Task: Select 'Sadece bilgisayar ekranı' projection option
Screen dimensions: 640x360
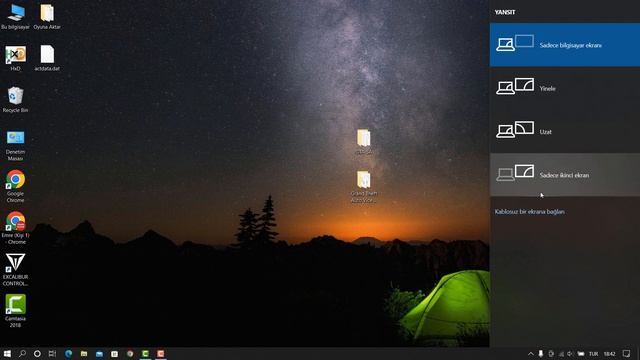Action: 565,45
